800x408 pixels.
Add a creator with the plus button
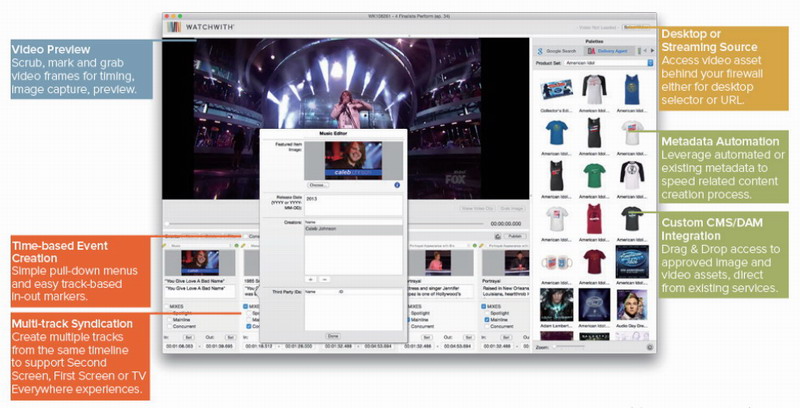click(x=312, y=279)
